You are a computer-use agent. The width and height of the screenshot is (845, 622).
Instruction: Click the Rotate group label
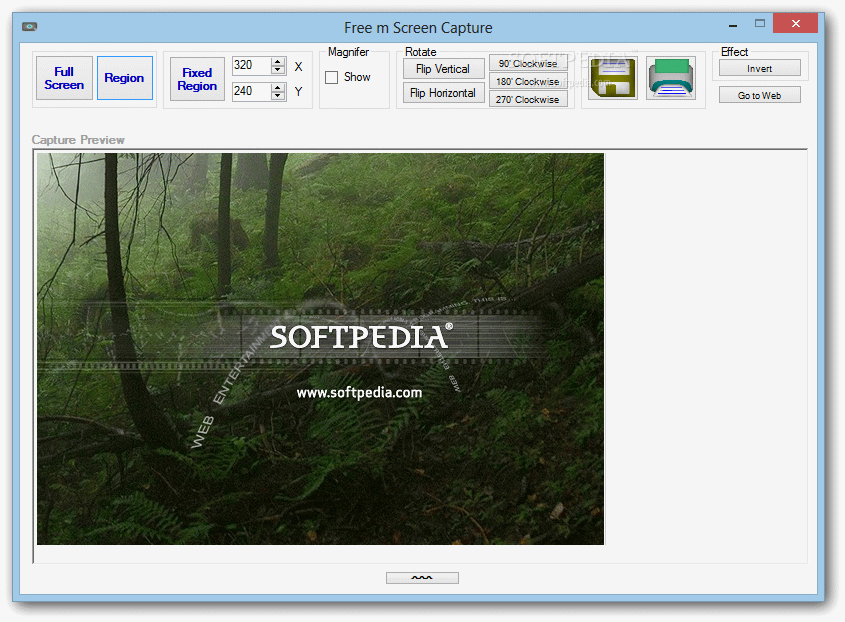[x=420, y=52]
